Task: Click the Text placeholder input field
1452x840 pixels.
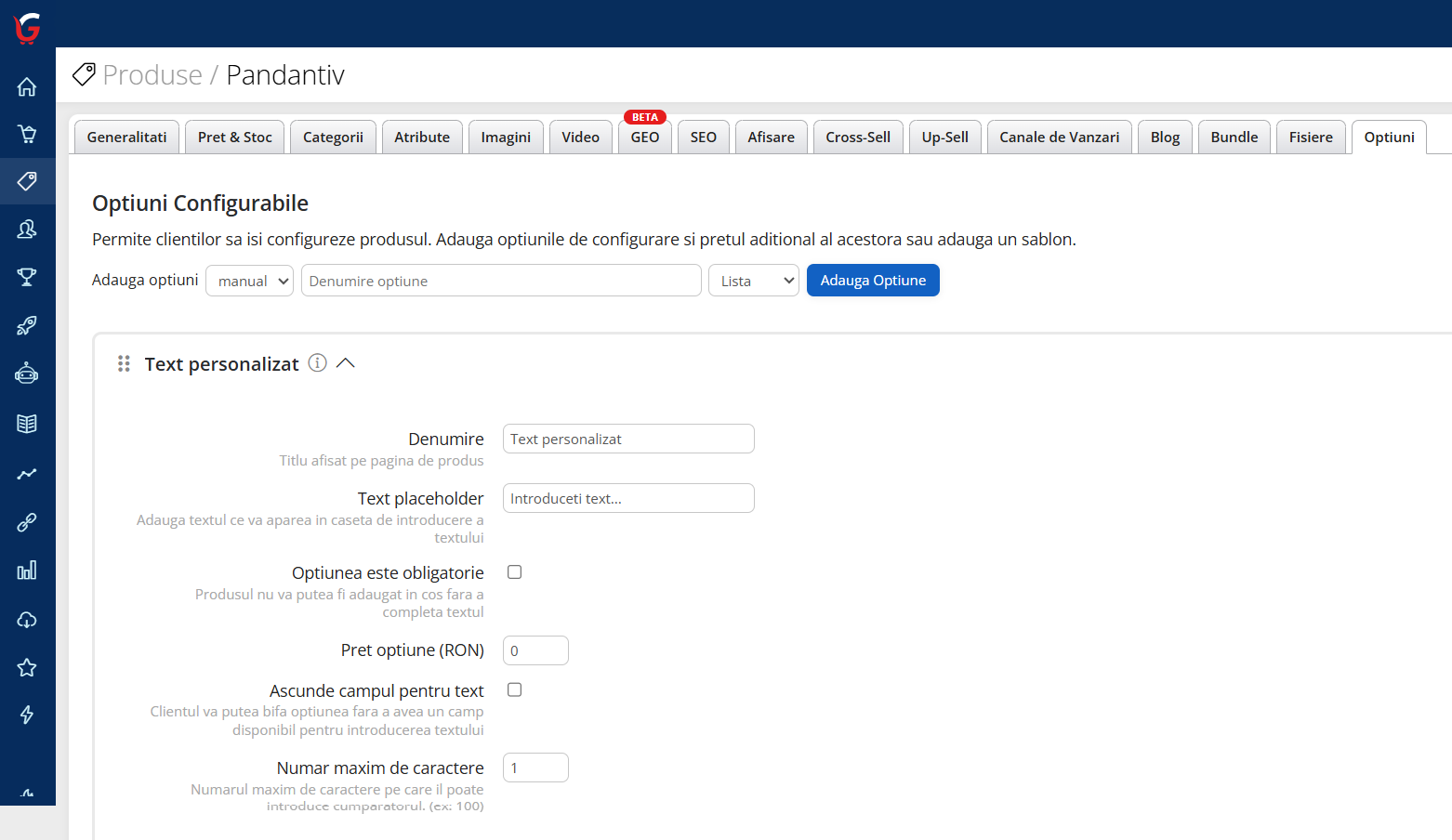Action: point(628,498)
